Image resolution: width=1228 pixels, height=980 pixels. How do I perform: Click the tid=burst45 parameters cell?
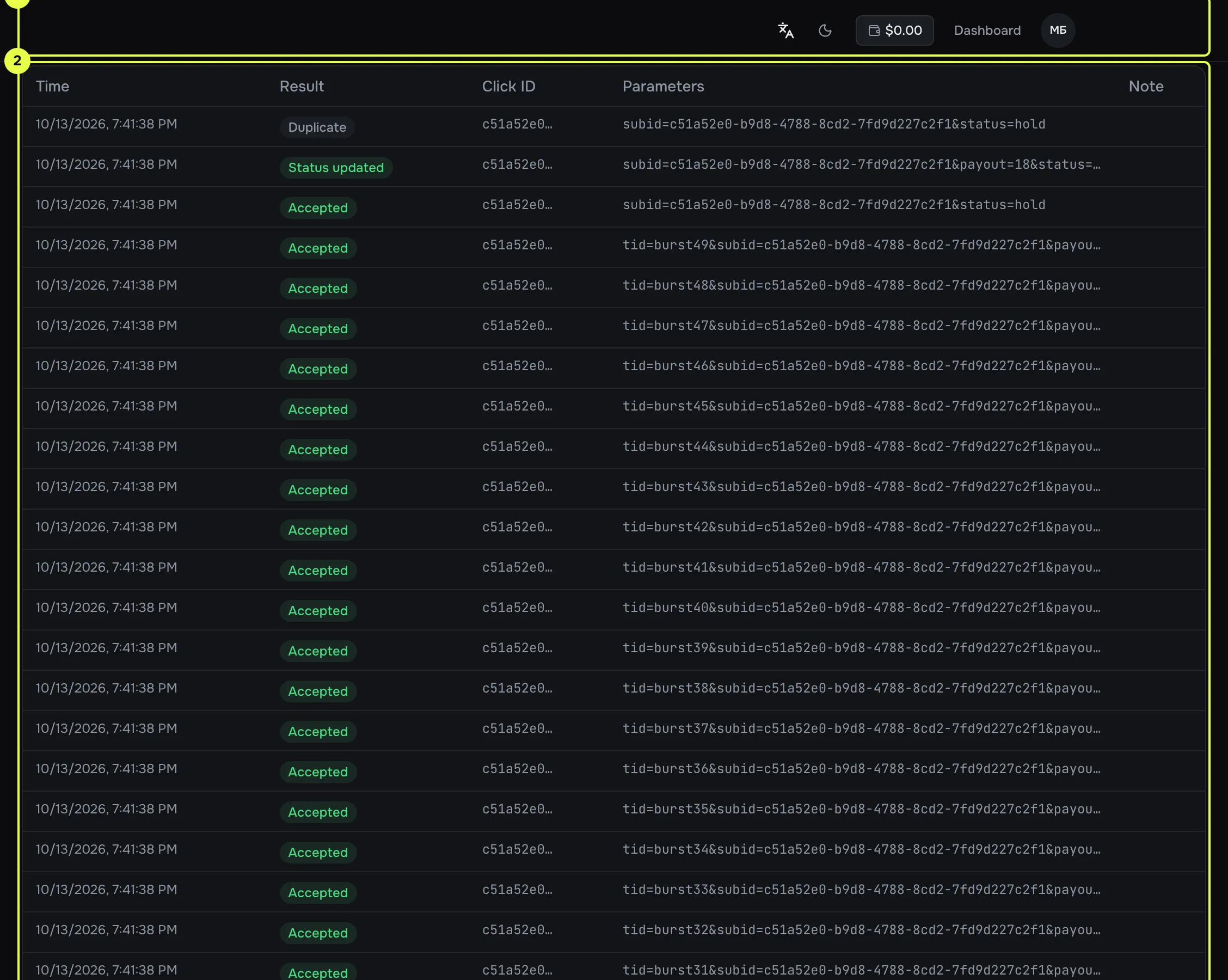tap(861, 406)
